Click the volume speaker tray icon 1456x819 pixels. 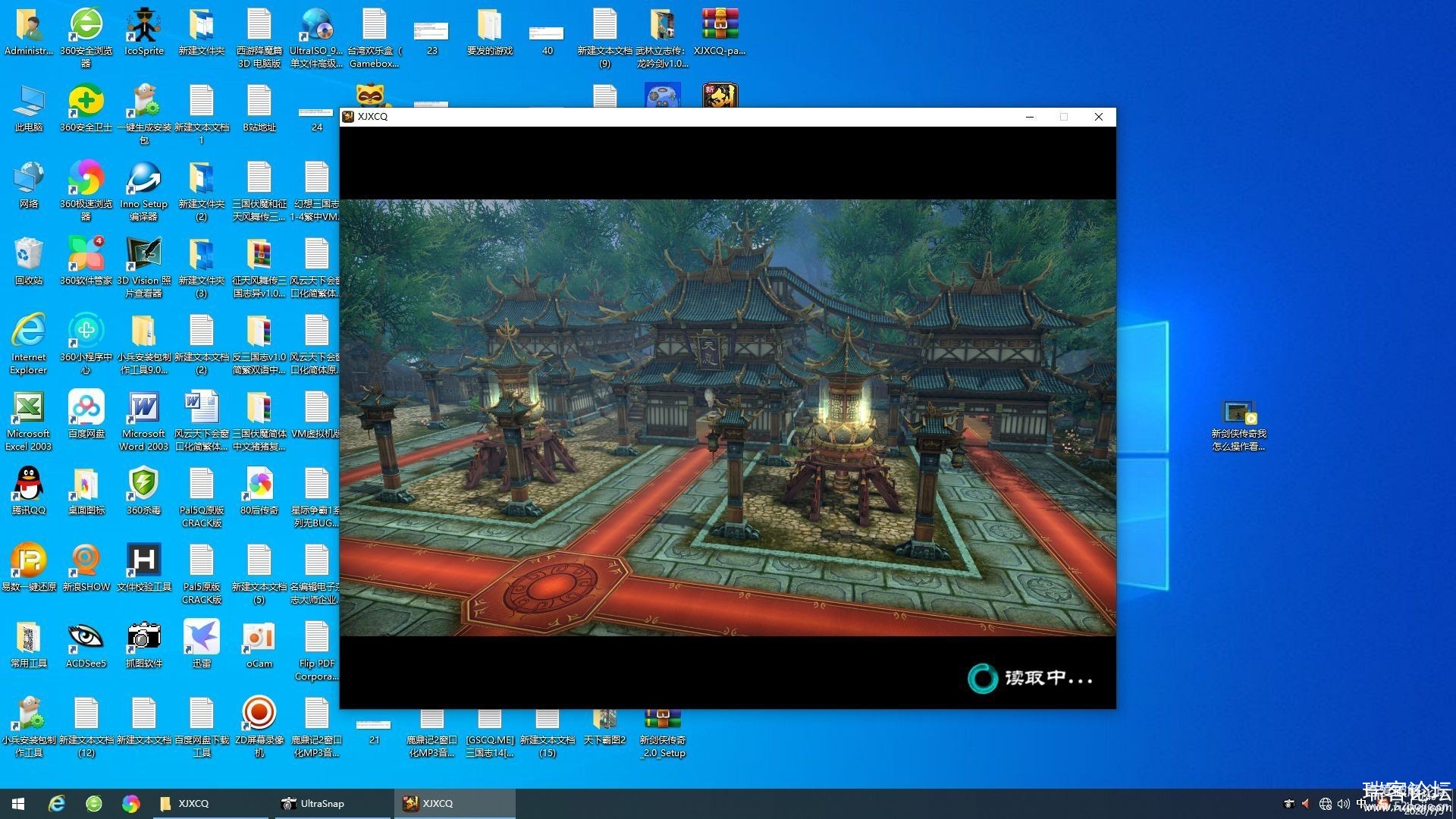(x=1344, y=803)
